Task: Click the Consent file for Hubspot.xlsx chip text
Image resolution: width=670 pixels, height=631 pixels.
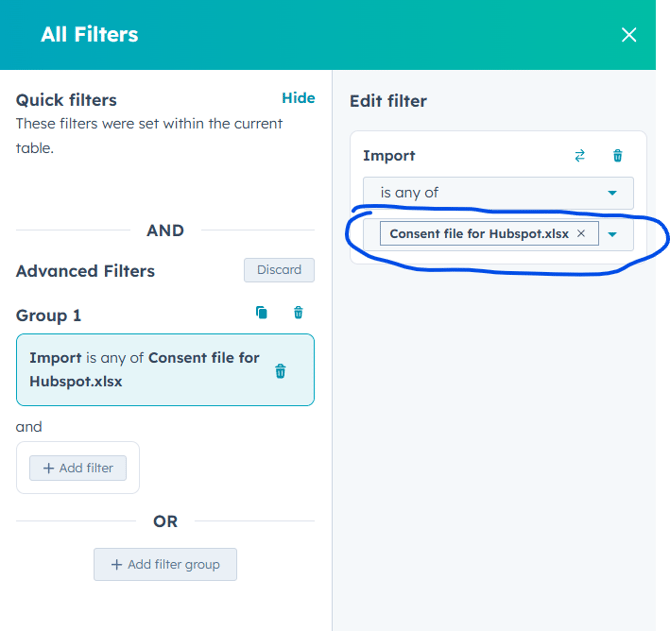Action: [x=478, y=234]
